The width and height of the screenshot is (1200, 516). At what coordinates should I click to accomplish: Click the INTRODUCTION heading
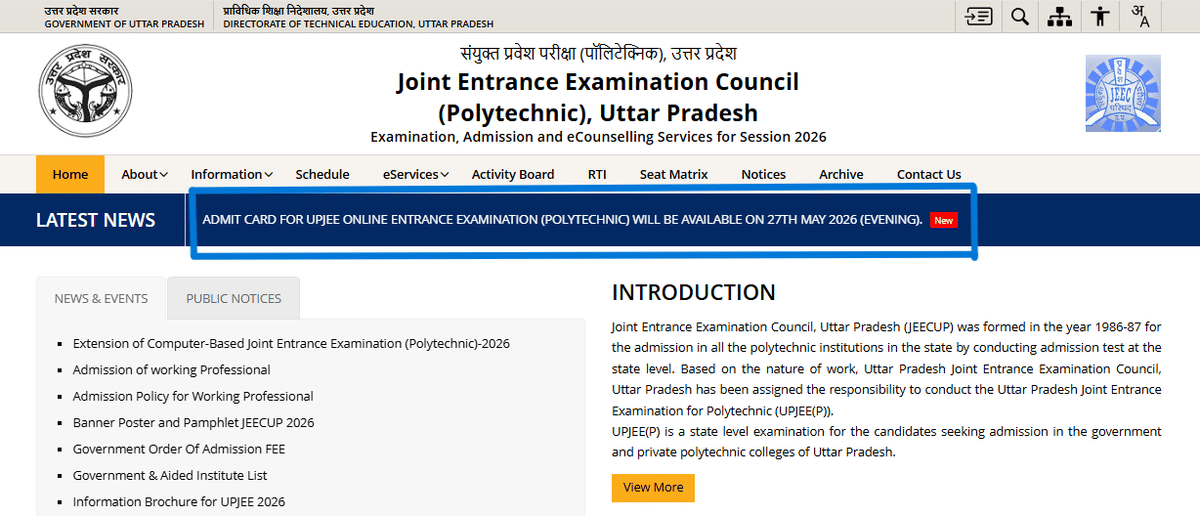click(694, 292)
